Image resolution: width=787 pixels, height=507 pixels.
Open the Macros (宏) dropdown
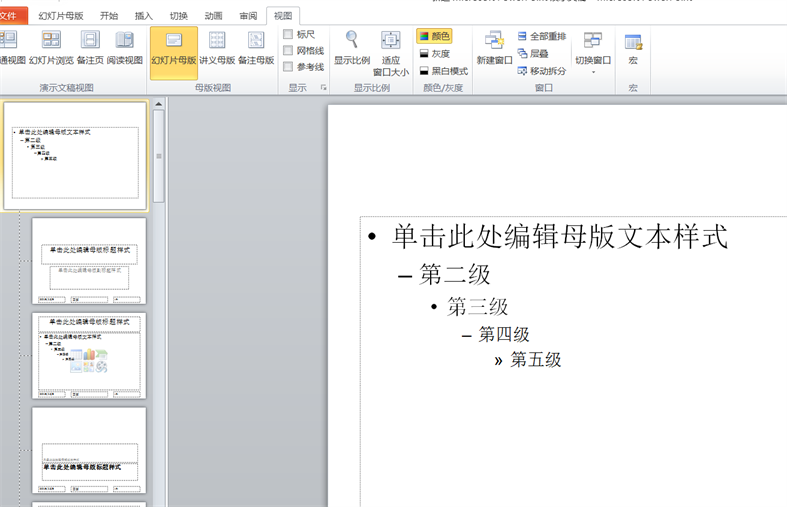click(633, 49)
